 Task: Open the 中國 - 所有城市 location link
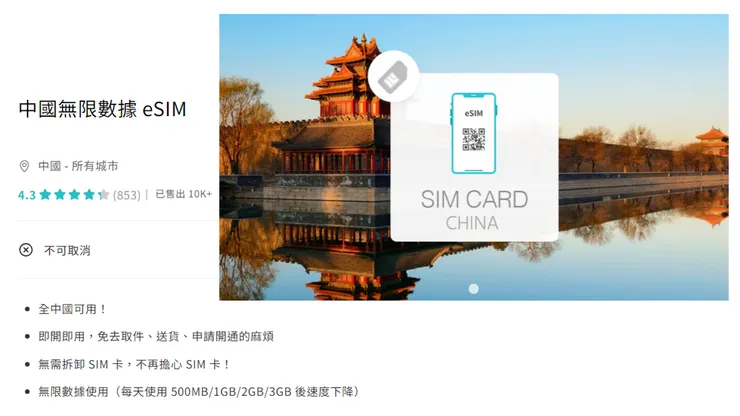coord(78,166)
